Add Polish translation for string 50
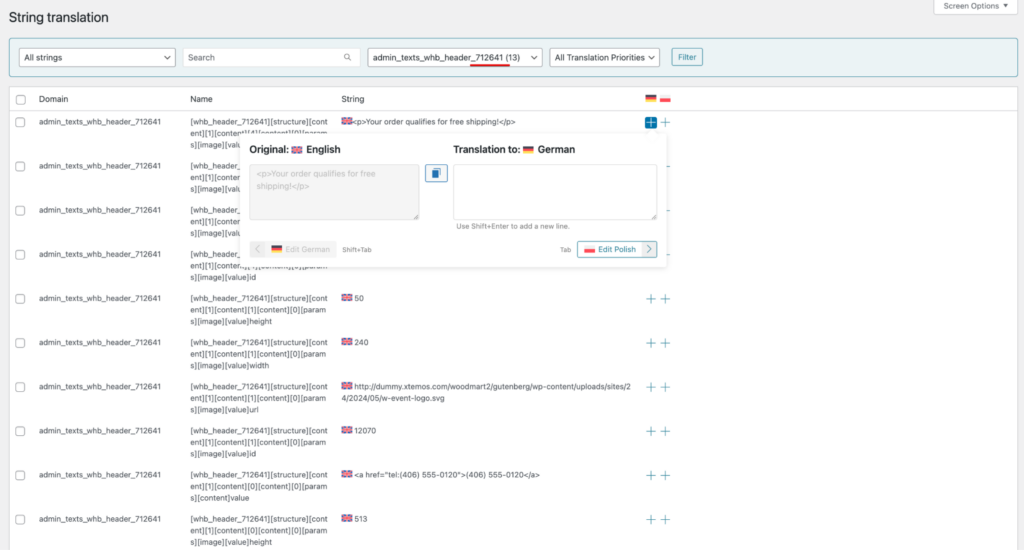Screen dimensions: 1024x550 point(665,299)
